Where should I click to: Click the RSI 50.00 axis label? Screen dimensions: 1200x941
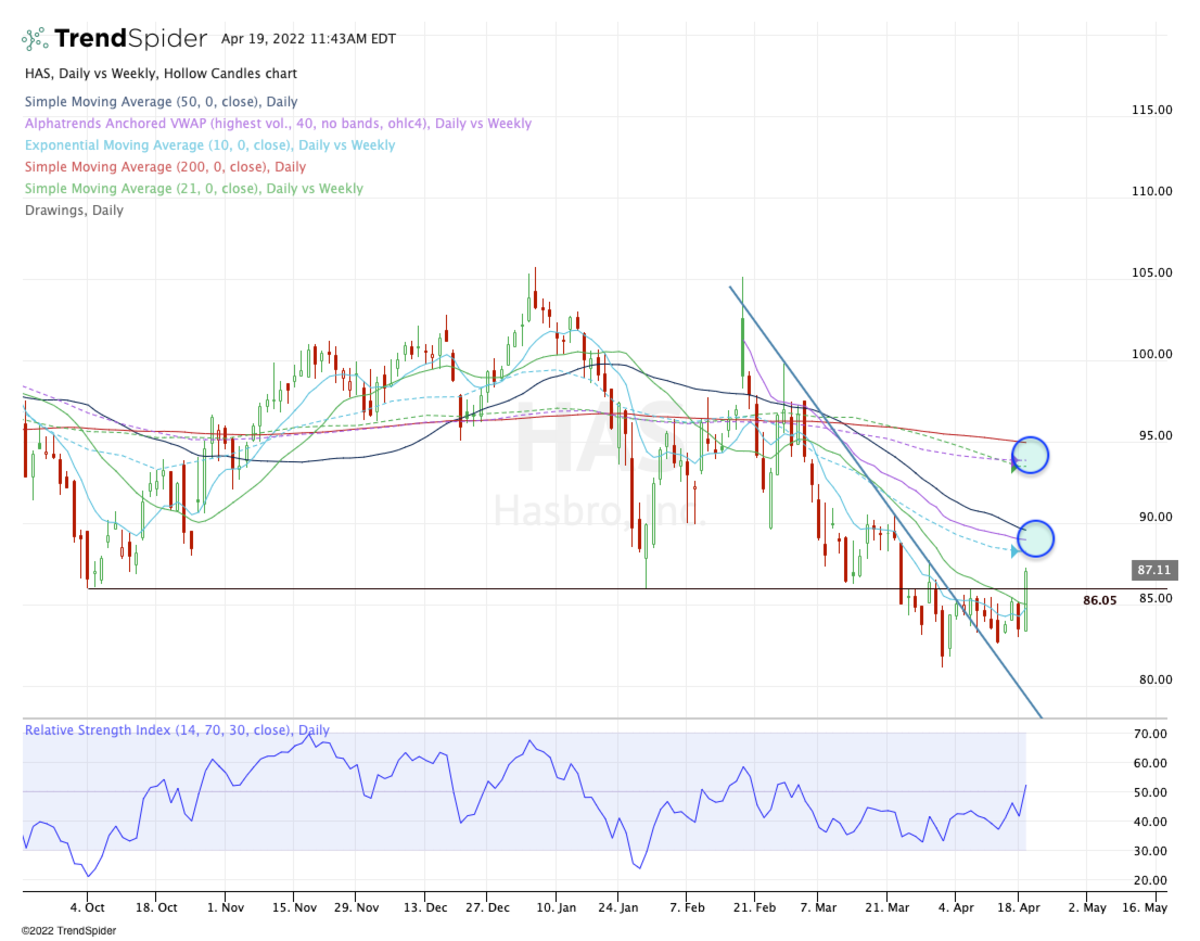coord(1152,793)
